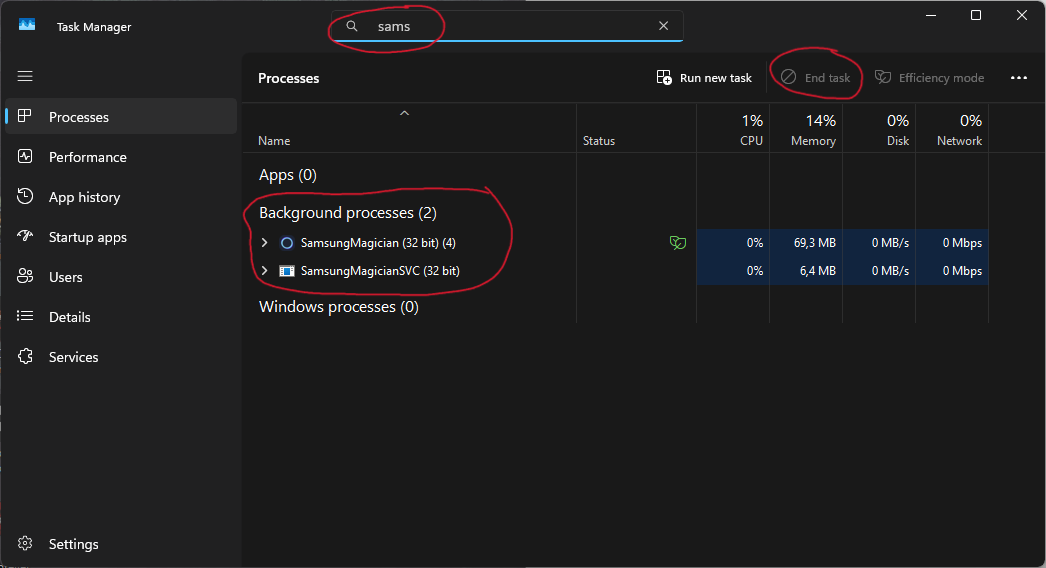
Task: Switch to the Performance page
Action: pyautogui.click(x=121, y=157)
